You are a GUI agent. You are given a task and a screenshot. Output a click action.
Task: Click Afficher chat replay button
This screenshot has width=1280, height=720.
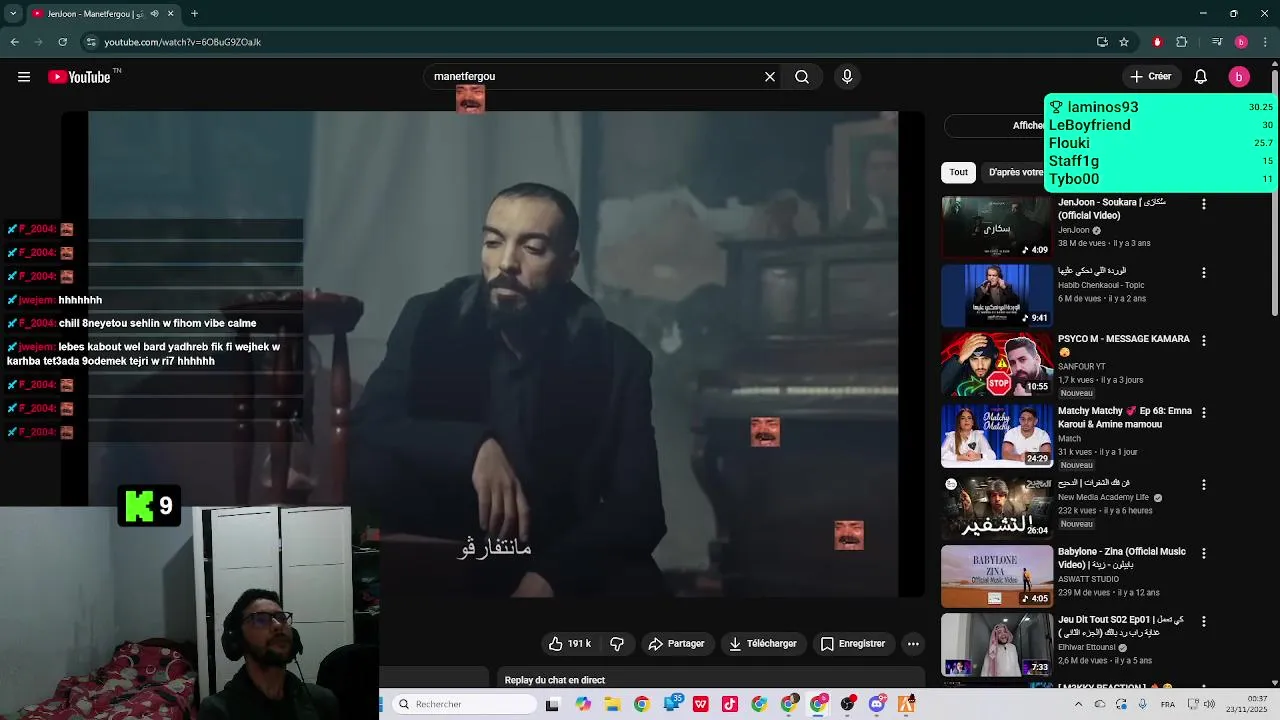tap(995, 126)
